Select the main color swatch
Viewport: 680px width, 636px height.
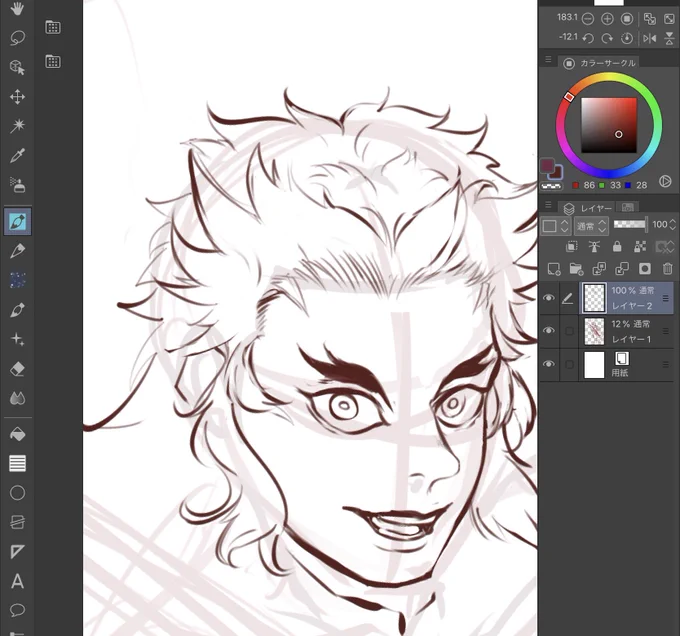coord(547,166)
